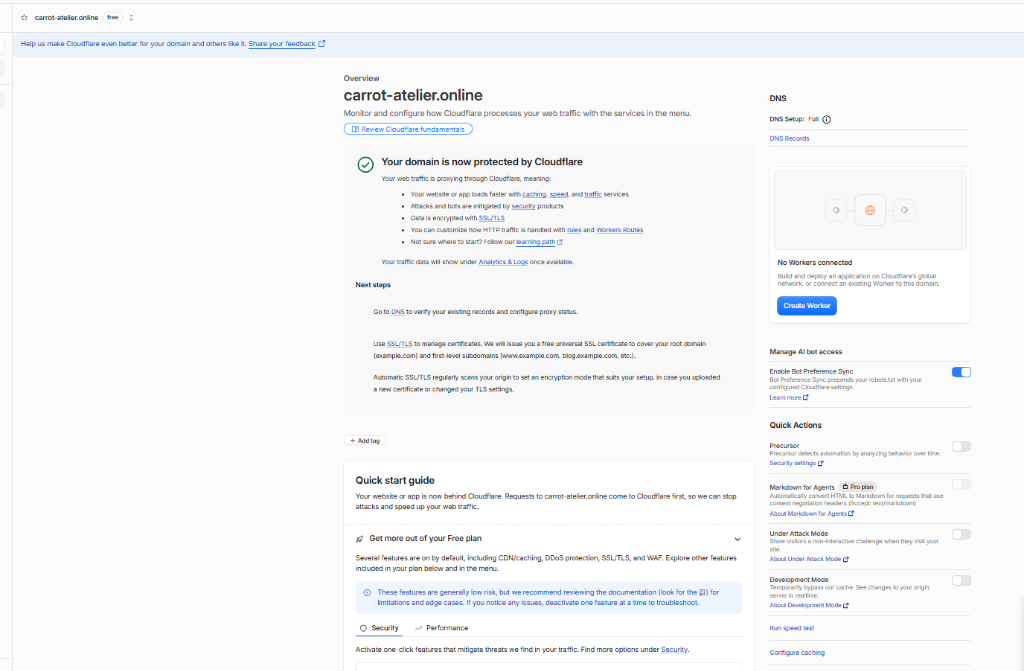Collapse Get more out of your Free plan
Image resolution: width=1024 pixels, height=671 pixels.
click(737, 539)
